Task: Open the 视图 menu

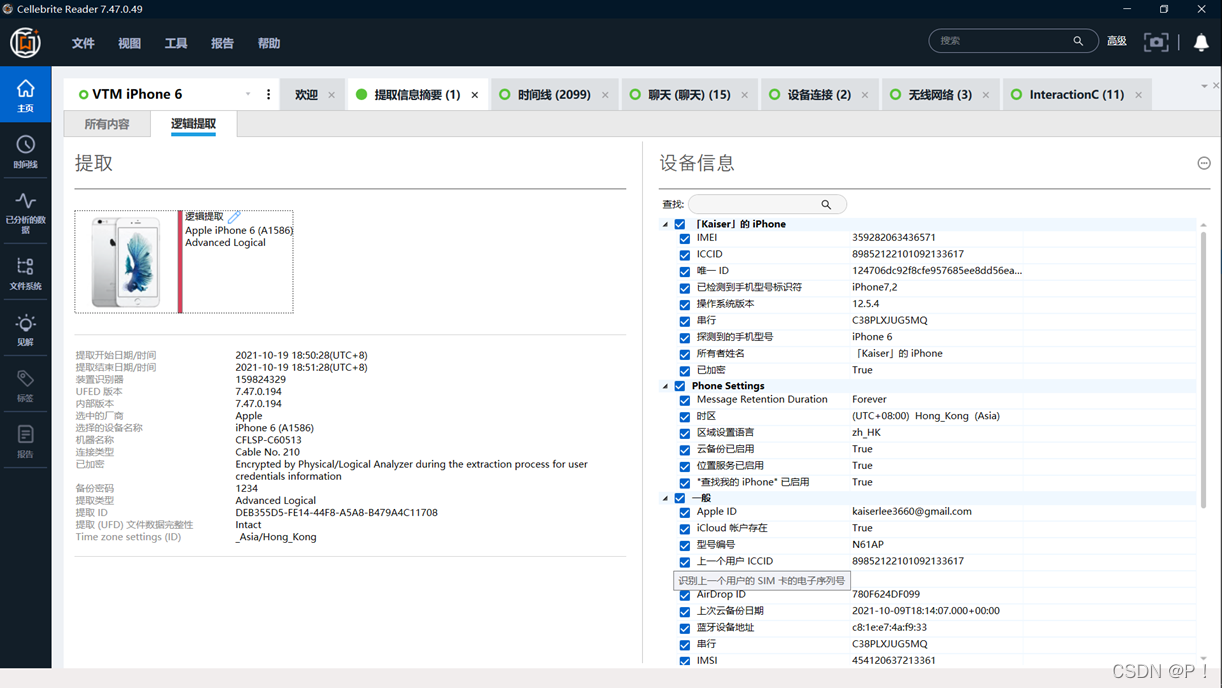Action: coord(129,43)
